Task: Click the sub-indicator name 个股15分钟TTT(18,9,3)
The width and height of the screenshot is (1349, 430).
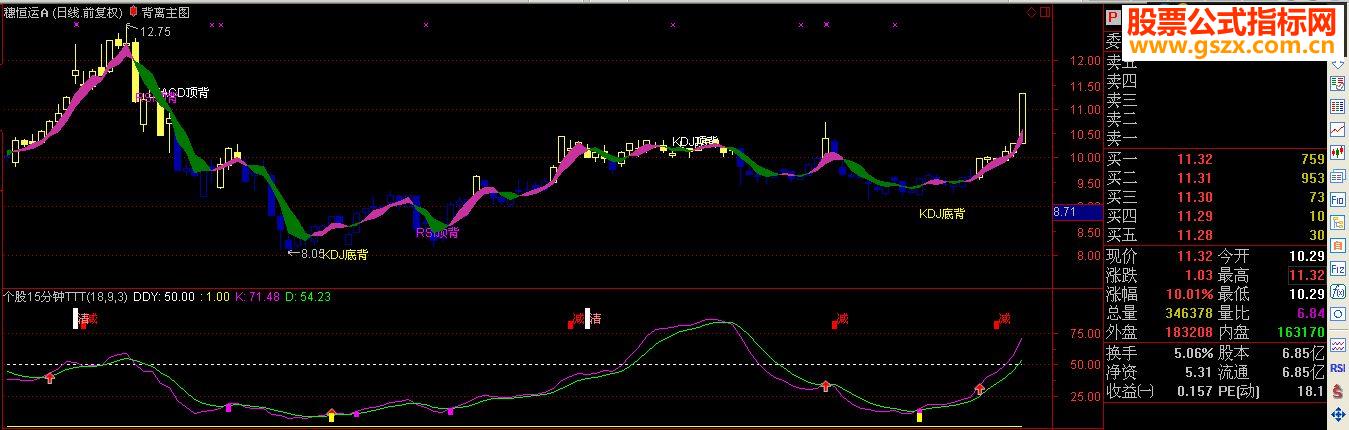Action: [x=65, y=296]
